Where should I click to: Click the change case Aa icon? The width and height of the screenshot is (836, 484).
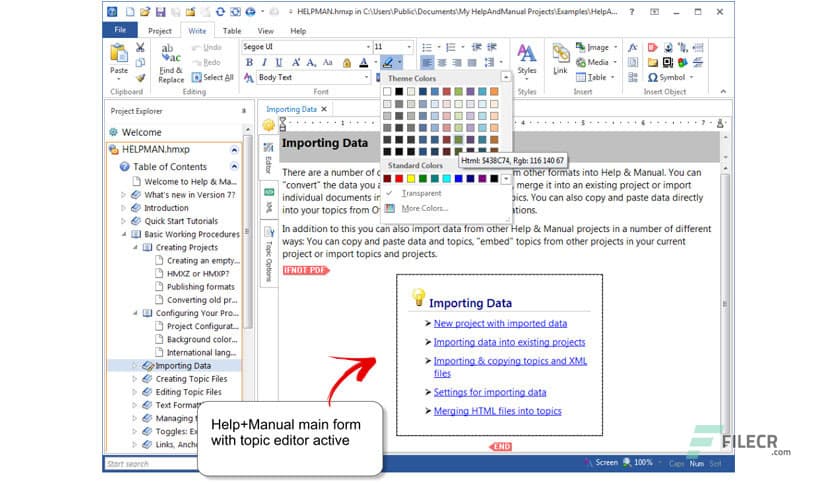coord(328,62)
